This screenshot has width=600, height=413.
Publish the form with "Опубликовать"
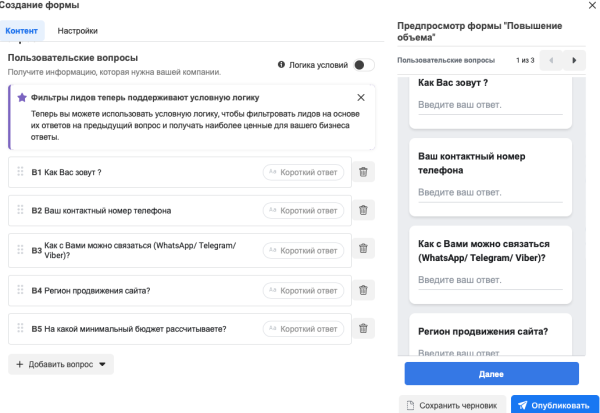(x=555, y=404)
